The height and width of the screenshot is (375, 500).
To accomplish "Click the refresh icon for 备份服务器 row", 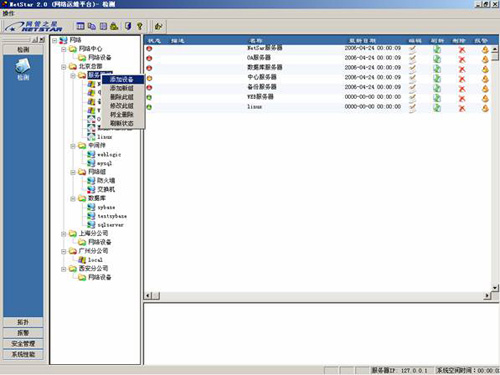I will pos(437,88).
